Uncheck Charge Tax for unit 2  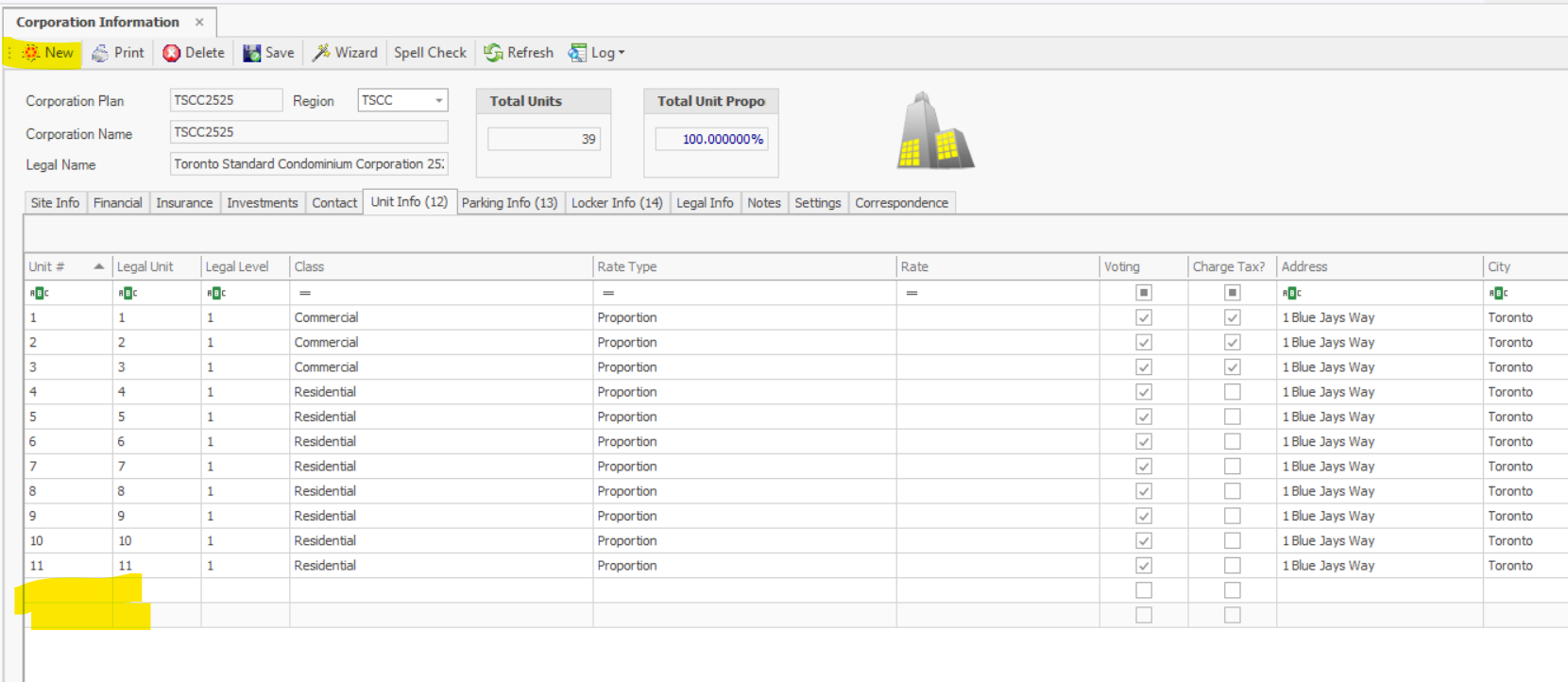pyautogui.click(x=1232, y=343)
